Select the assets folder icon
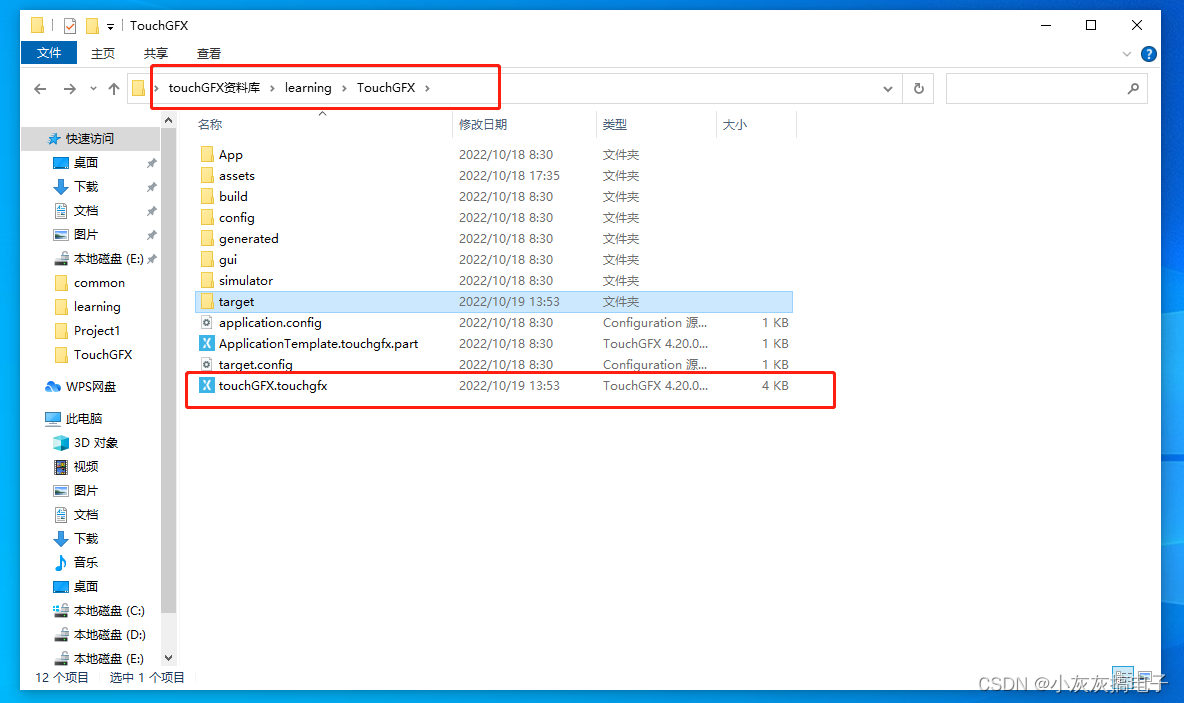Screen dimensions: 1184x703 [x=207, y=175]
